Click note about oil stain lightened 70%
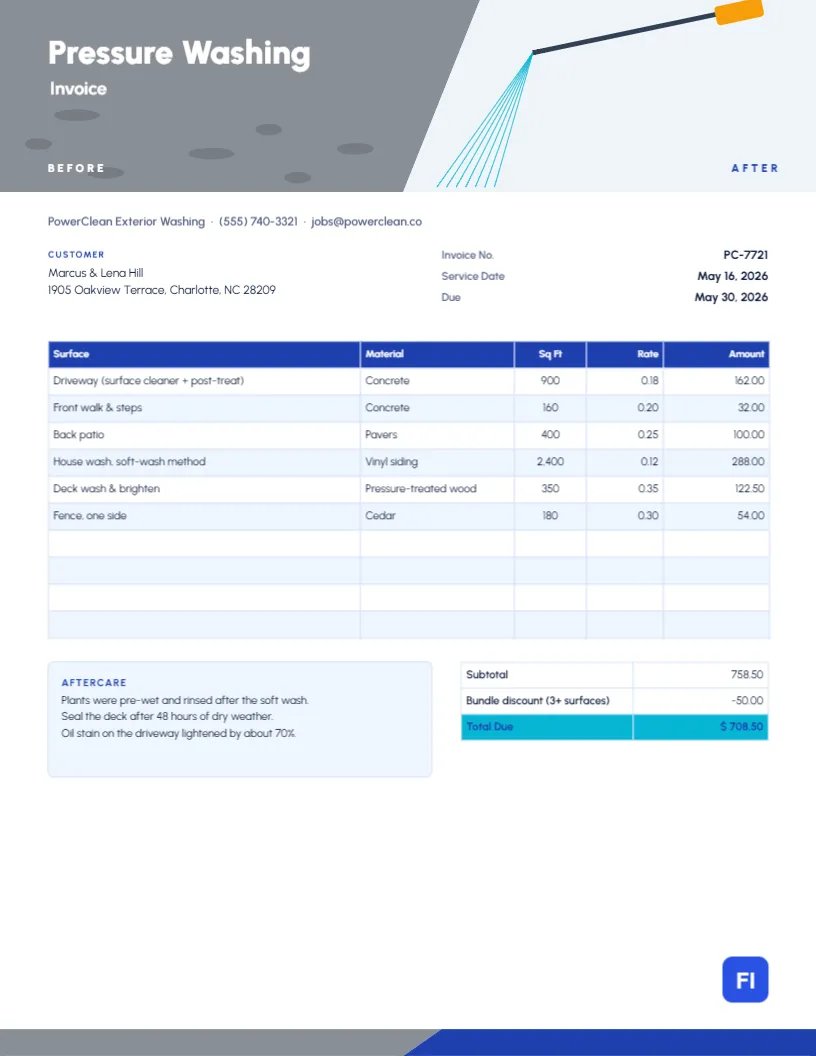 coord(178,733)
